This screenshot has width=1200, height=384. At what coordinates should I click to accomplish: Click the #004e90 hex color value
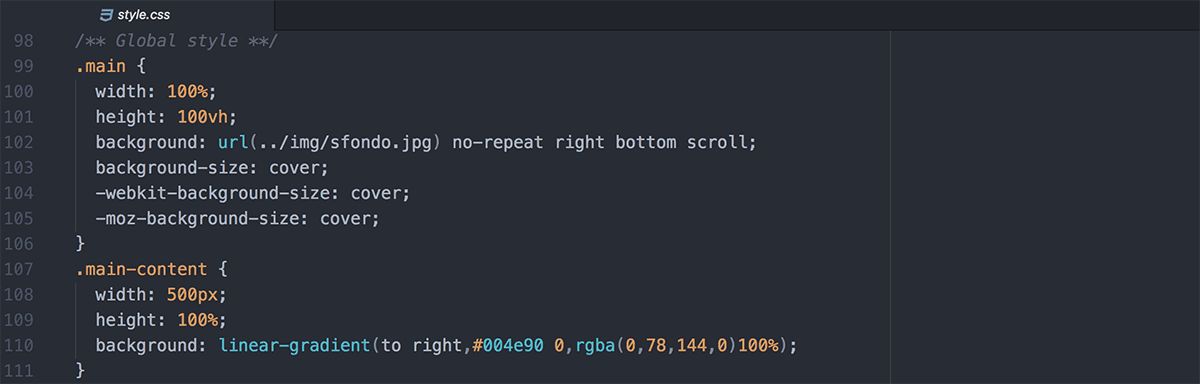pos(508,345)
